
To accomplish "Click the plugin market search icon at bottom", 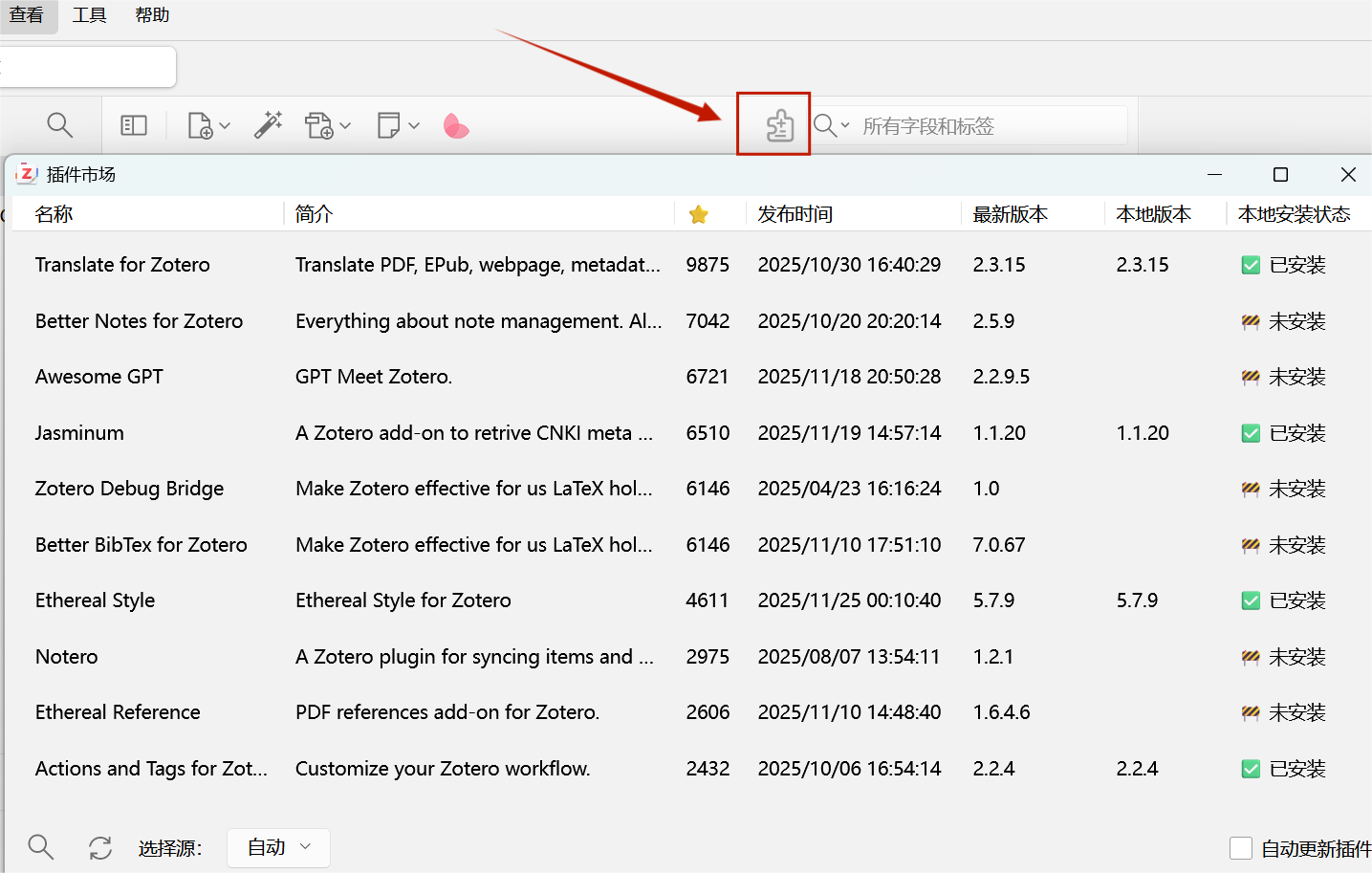I will [x=40, y=847].
